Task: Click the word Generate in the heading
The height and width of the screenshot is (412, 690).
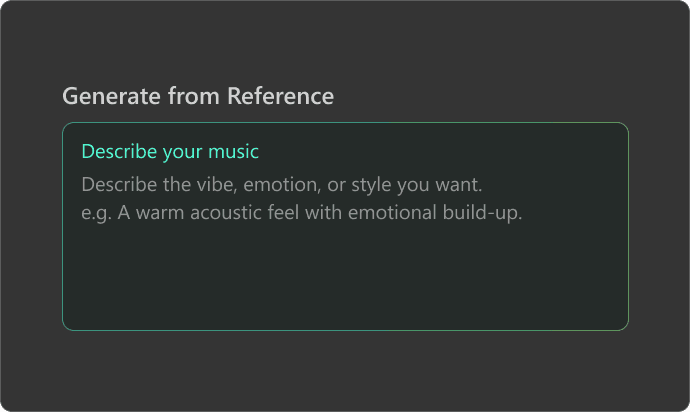Action: (x=111, y=96)
